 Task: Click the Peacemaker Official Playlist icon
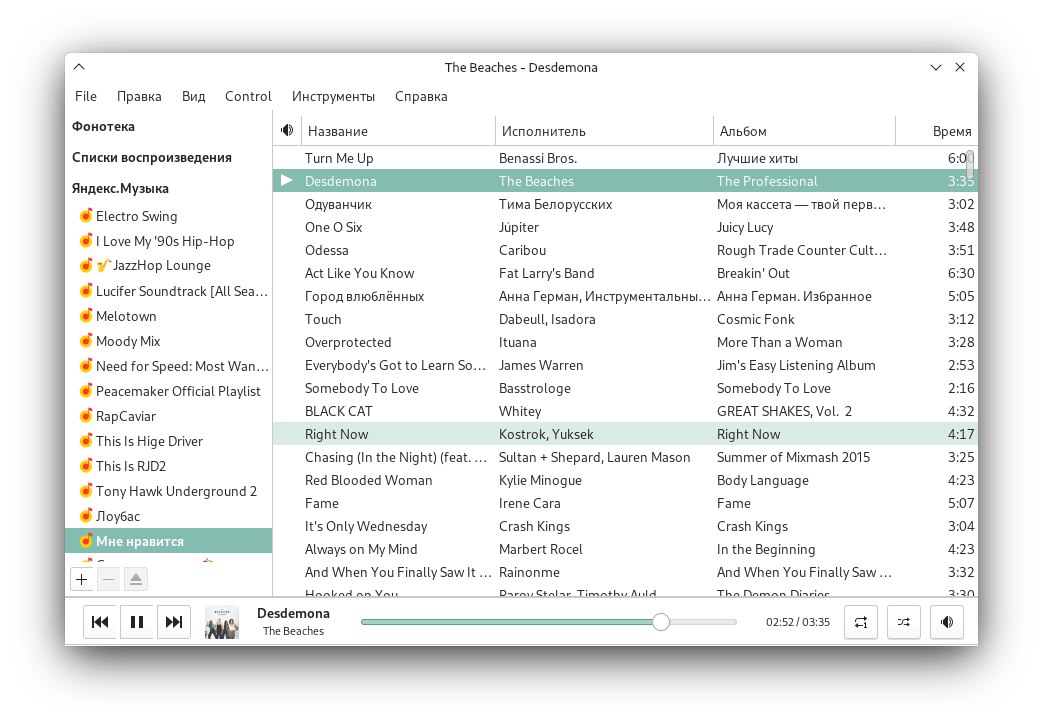point(86,390)
